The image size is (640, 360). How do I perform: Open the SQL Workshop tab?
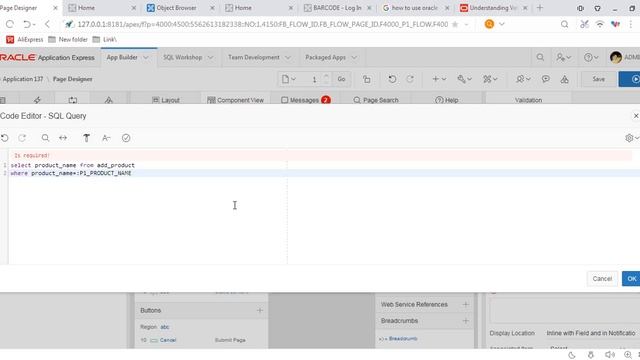coord(182,58)
